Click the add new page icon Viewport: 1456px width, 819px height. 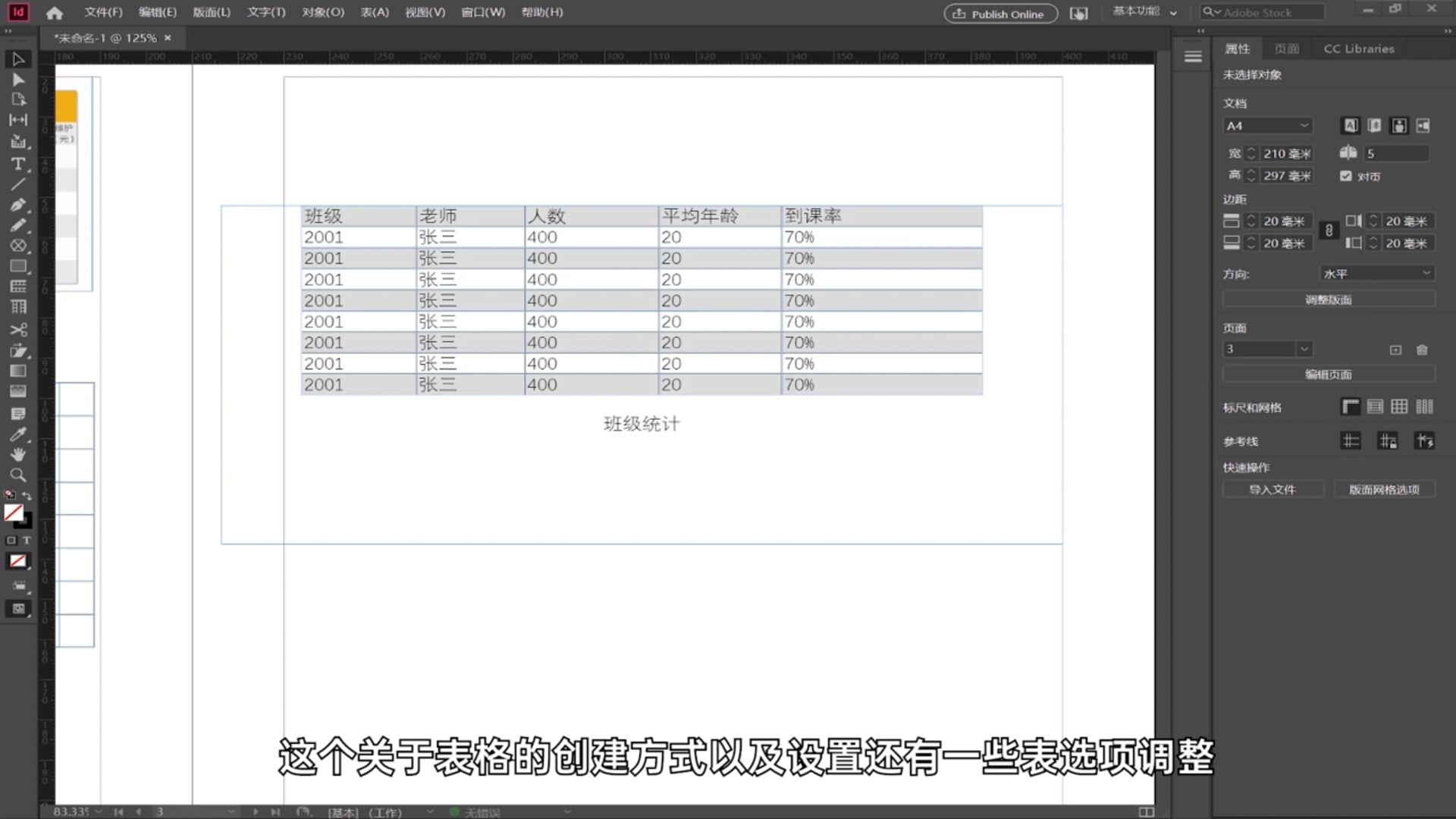tap(1395, 350)
